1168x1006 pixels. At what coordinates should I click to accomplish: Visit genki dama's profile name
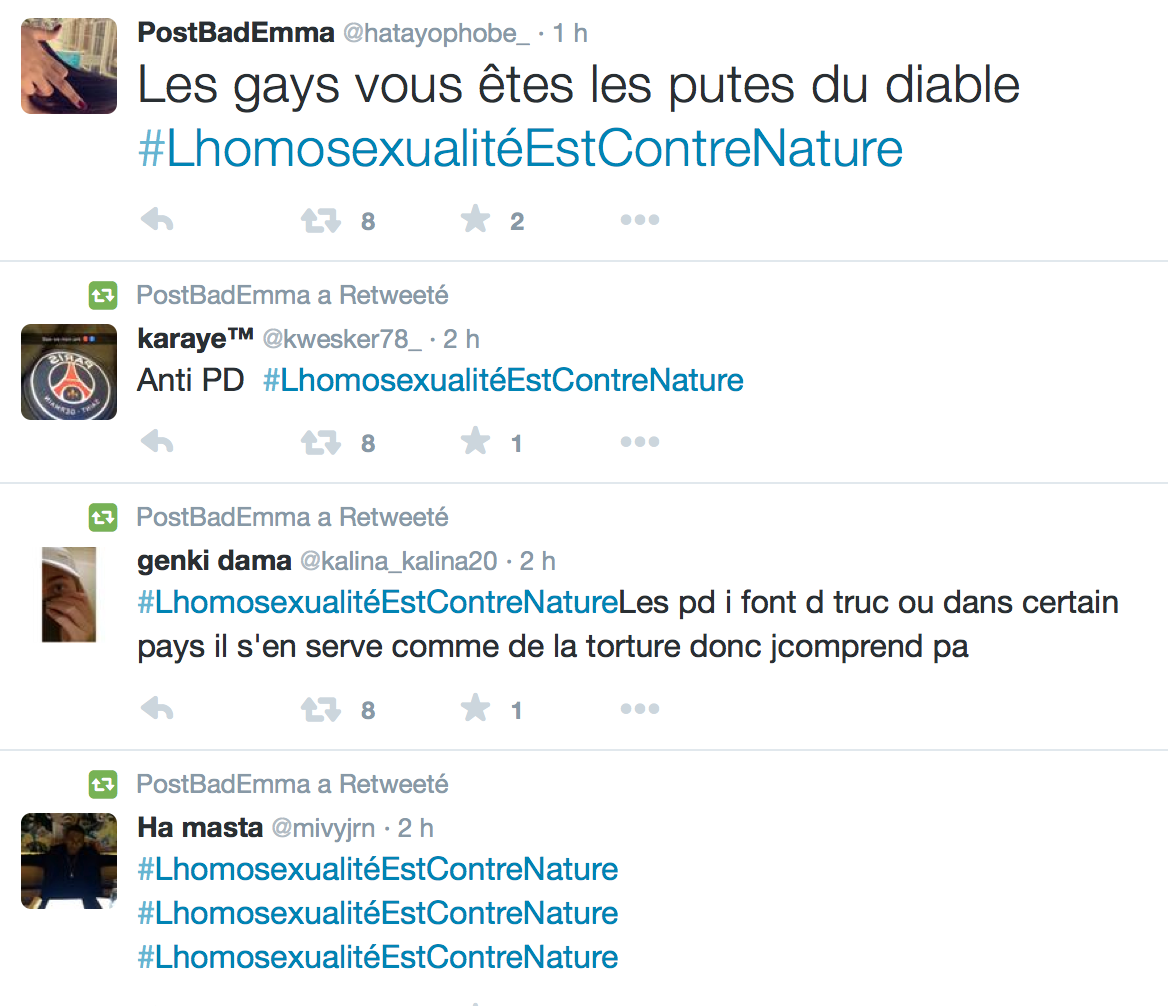click(x=214, y=562)
